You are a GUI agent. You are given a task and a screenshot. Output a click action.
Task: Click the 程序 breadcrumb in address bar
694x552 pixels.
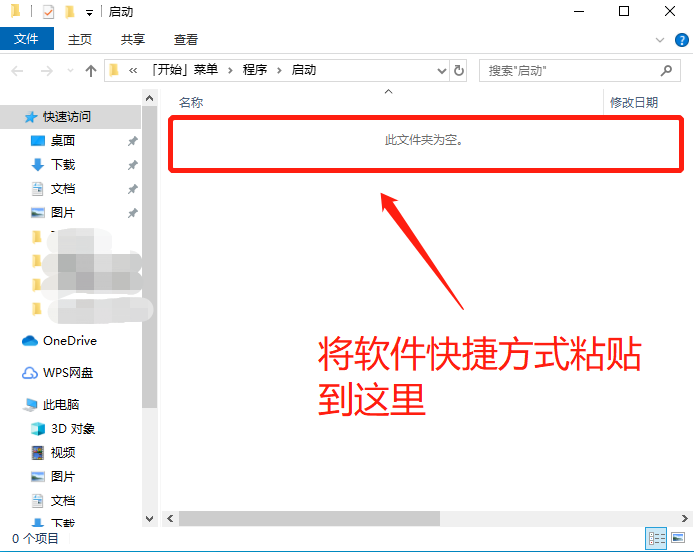click(x=255, y=70)
